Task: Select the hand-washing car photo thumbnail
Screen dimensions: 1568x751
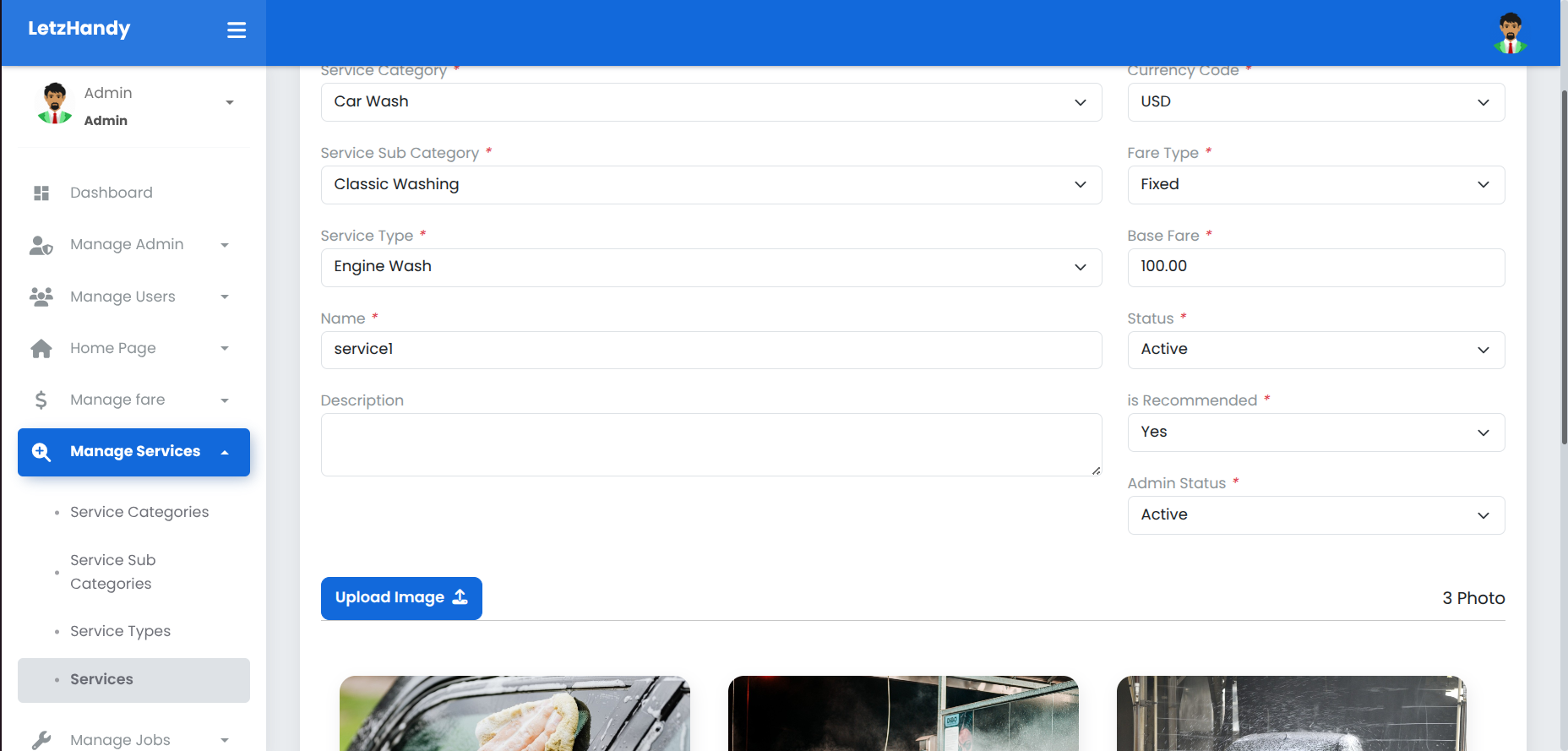Action: click(x=514, y=713)
